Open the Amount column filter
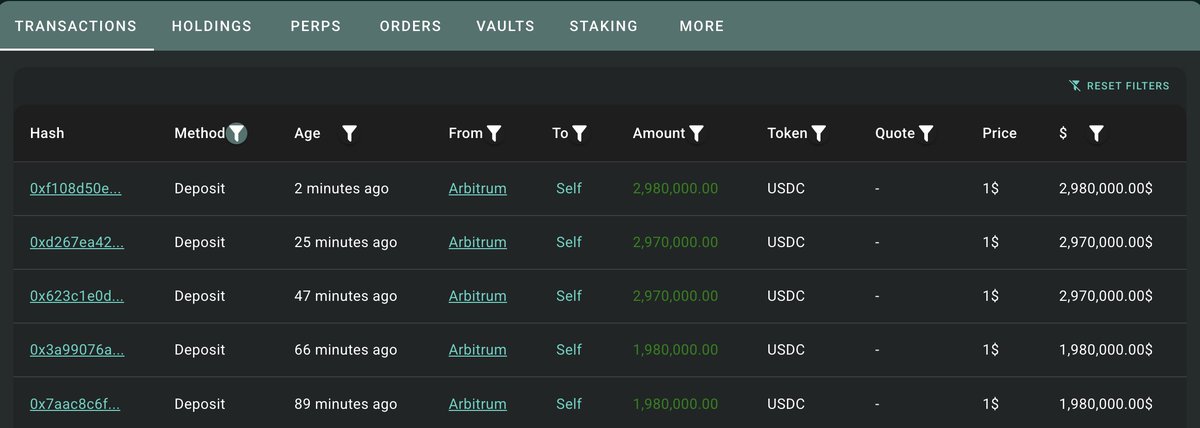Image resolution: width=1200 pixels, height=428 pixels. click(x=697, y=133)
